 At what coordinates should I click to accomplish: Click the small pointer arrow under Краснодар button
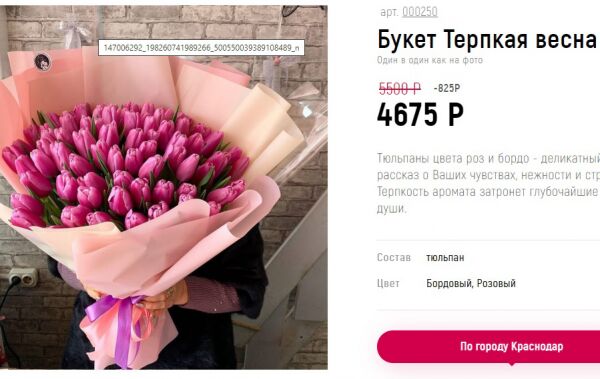coord(512,364)
